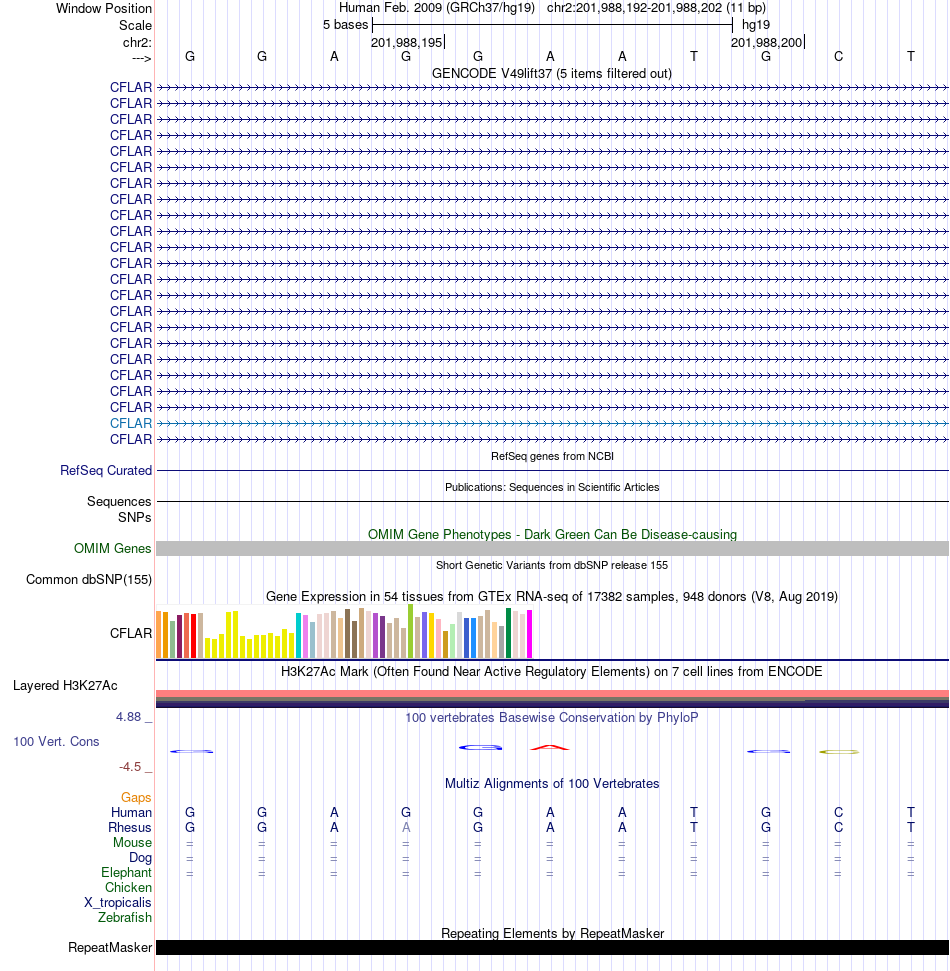Click the 5 bases scale text

tap(346, 25)
